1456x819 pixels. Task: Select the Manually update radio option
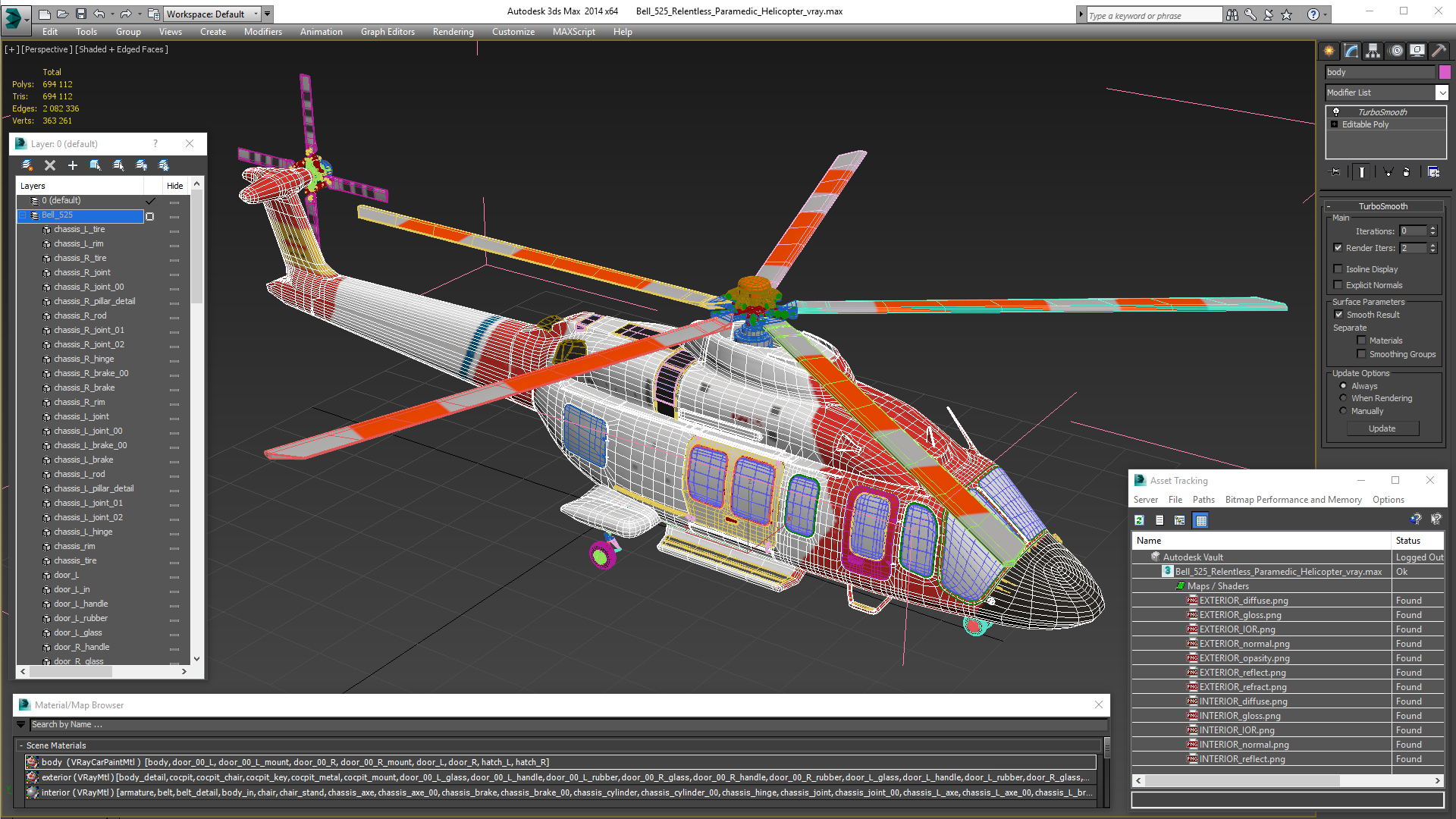coord(1343,411)
